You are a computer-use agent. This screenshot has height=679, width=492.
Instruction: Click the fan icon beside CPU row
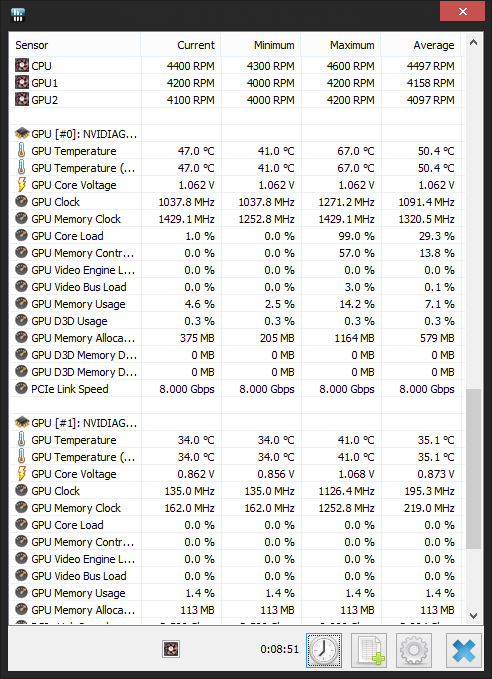click(22, 66)
